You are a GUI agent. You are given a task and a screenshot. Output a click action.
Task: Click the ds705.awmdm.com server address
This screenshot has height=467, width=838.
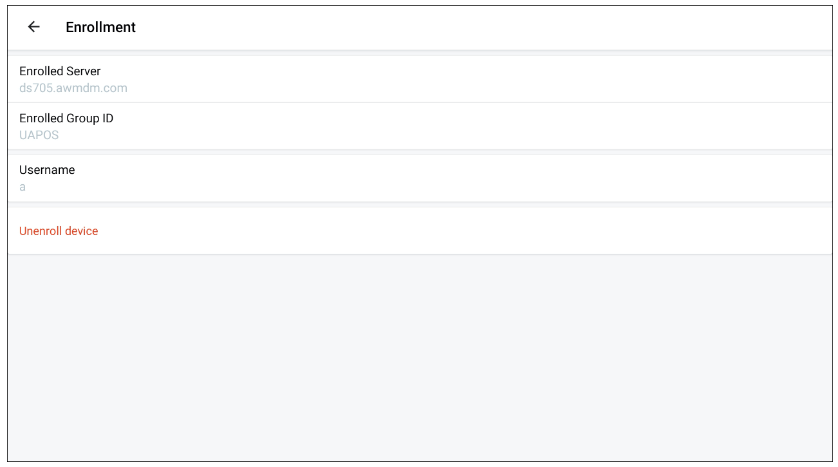click(x=73, y=88)
